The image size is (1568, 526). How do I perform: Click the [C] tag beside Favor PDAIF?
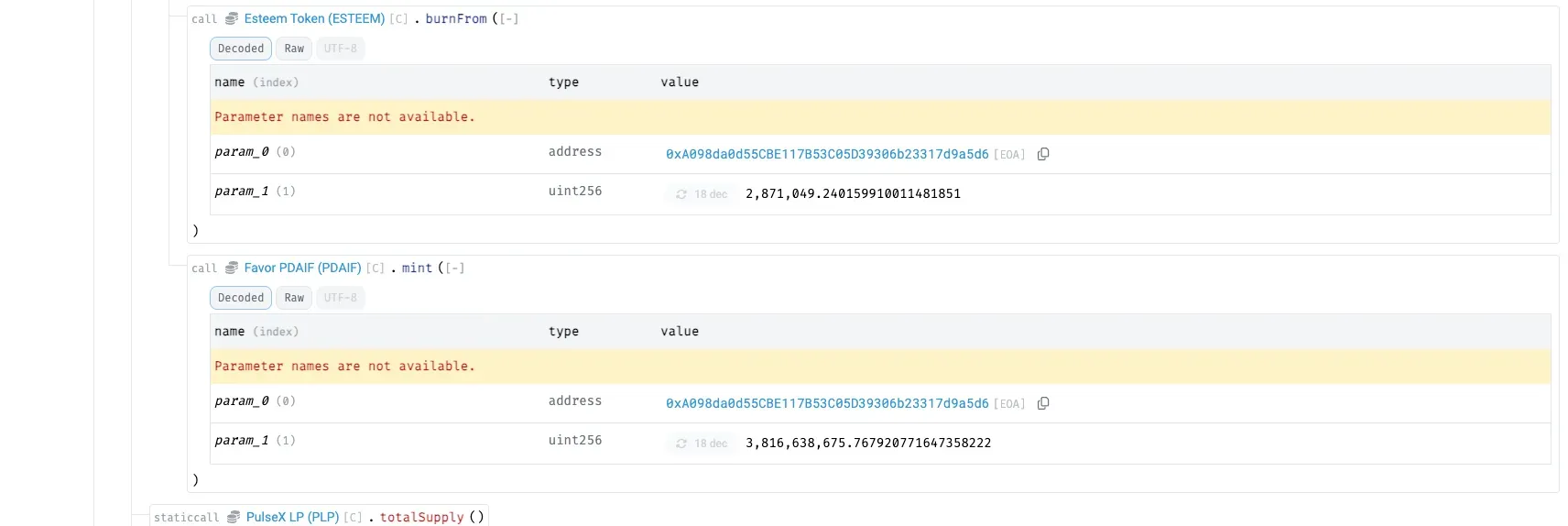375,268
